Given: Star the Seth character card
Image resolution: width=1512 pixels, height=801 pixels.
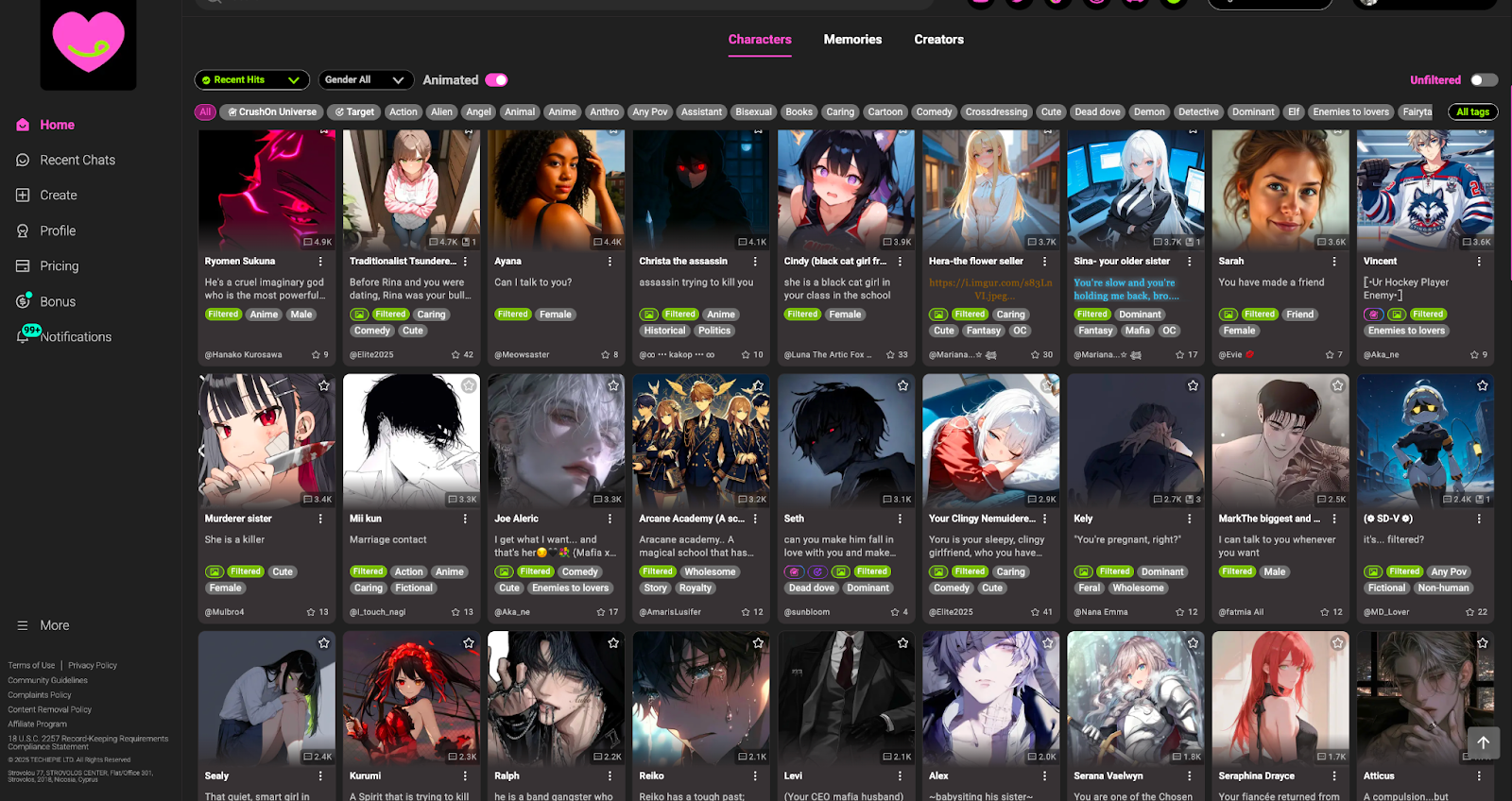Looking at the screenshot, I should [x=902, y=385].
